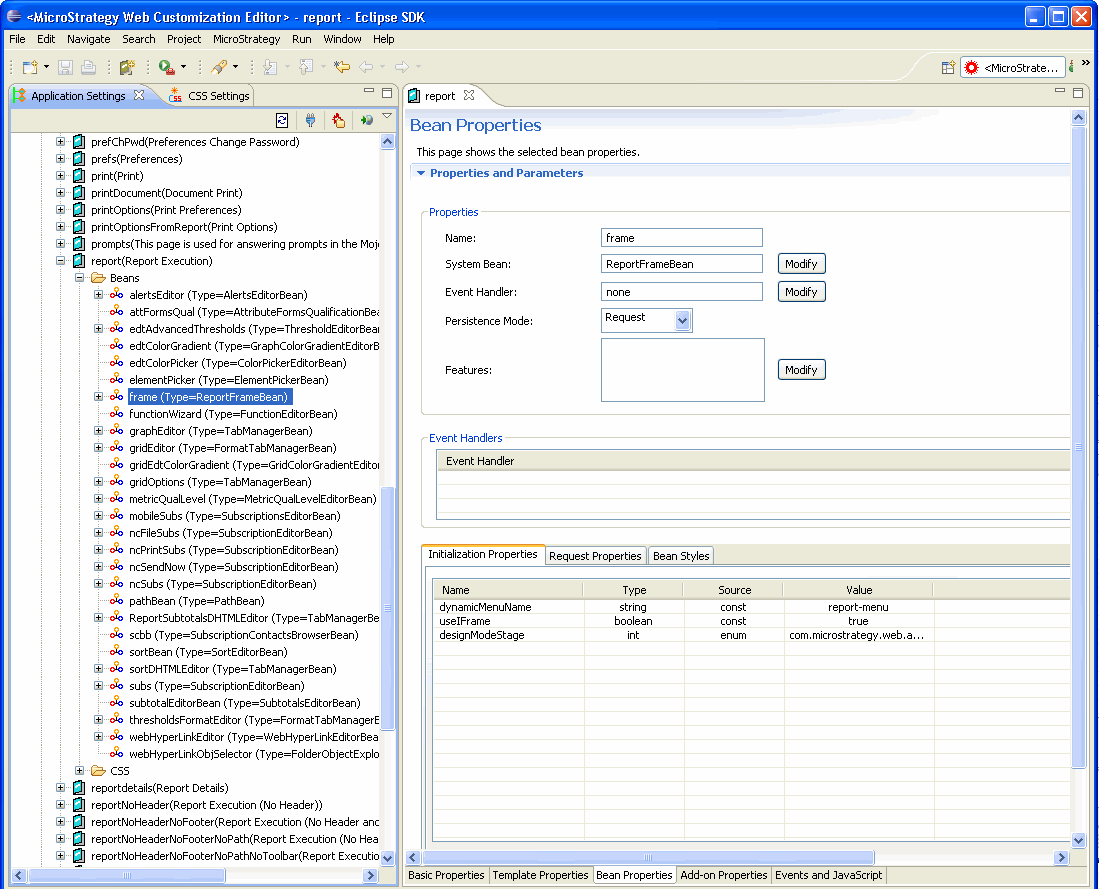Click the globe with green arrow icon
This screenshot has height=889, width=1099.
click(x=366, y=120)
